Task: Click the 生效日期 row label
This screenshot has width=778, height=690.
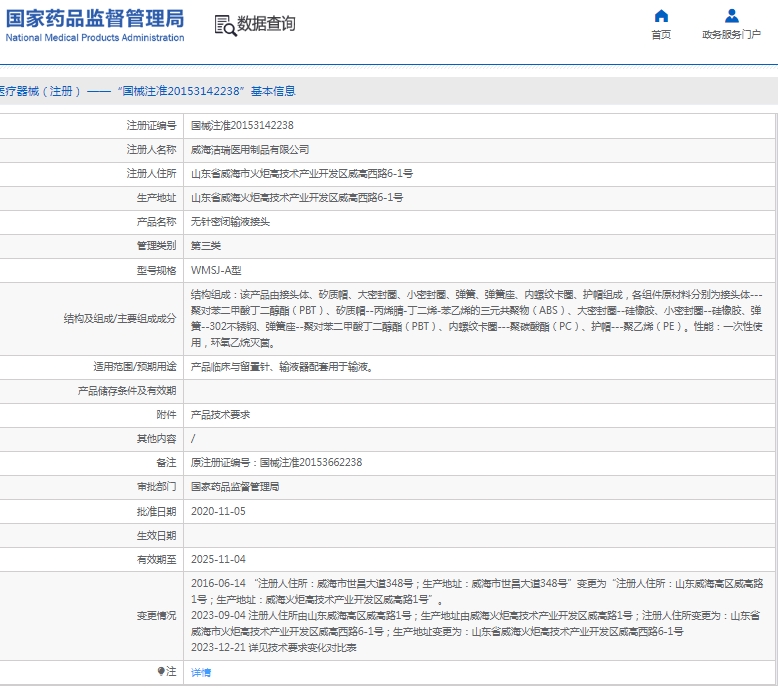Action: click(x=156, y=535)
